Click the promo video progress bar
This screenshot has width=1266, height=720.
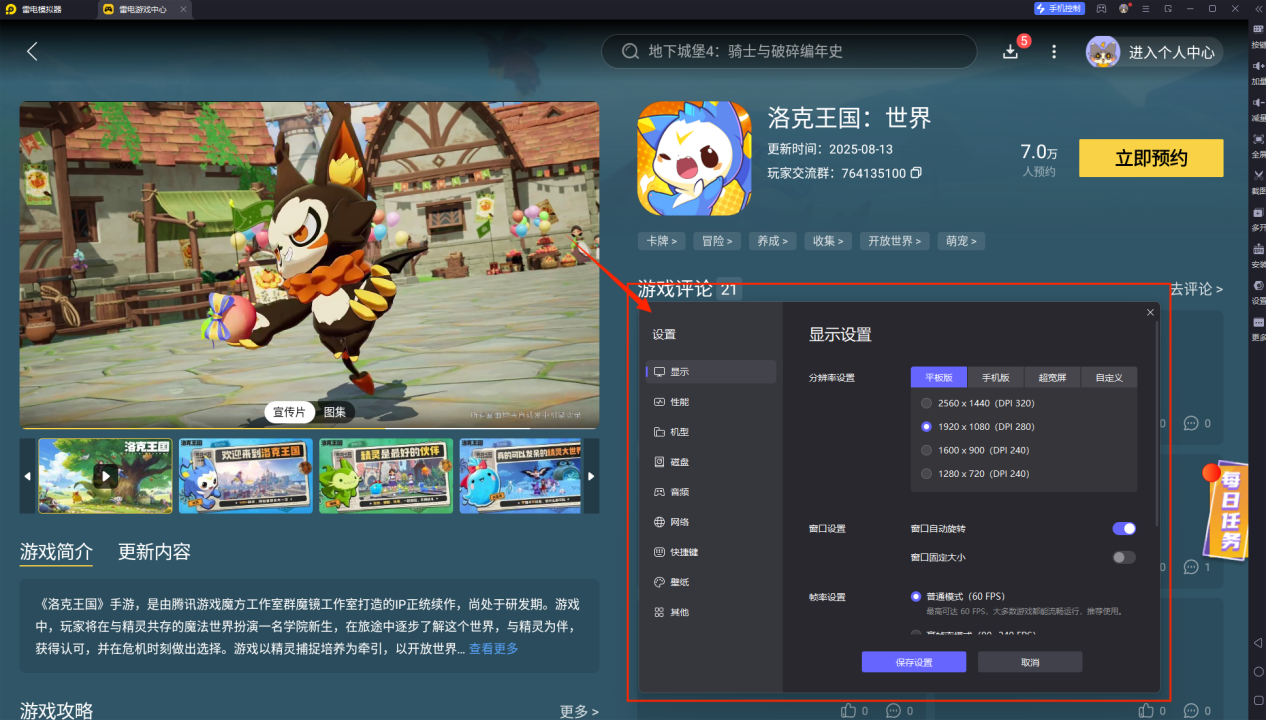[309, 428]
